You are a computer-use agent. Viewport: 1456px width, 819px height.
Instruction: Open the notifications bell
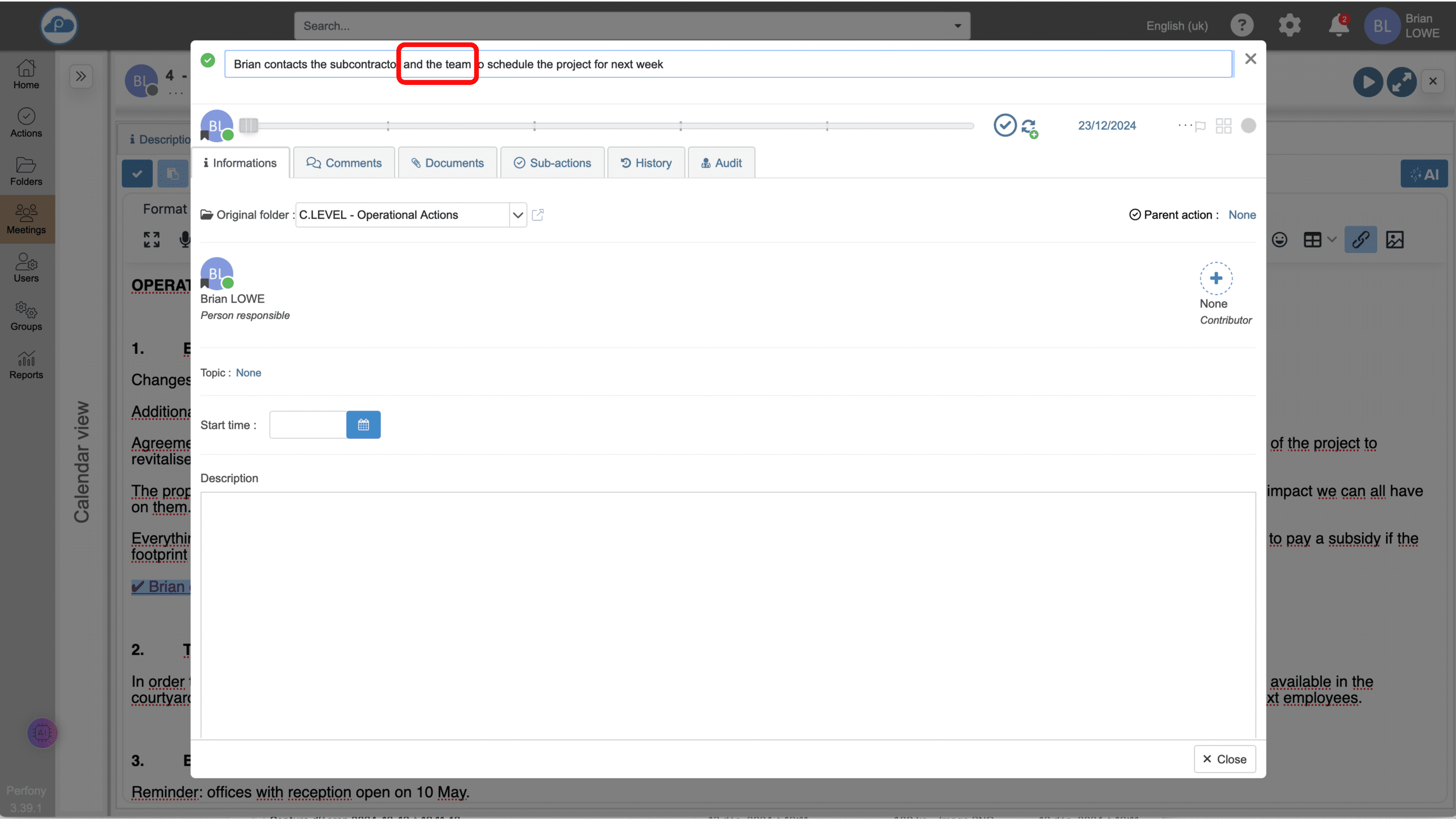pyautogui.click(x=1338, y=26)
